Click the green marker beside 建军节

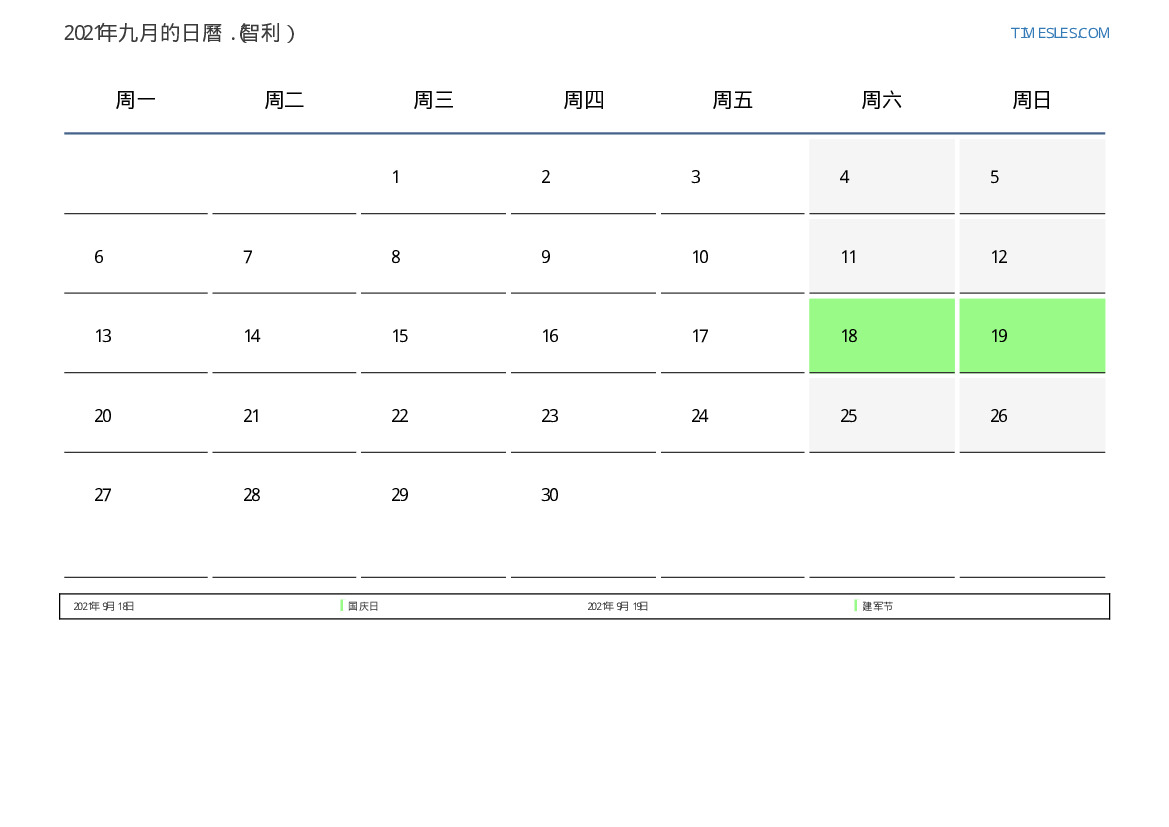pyautogui.click(x=856, y=606)
